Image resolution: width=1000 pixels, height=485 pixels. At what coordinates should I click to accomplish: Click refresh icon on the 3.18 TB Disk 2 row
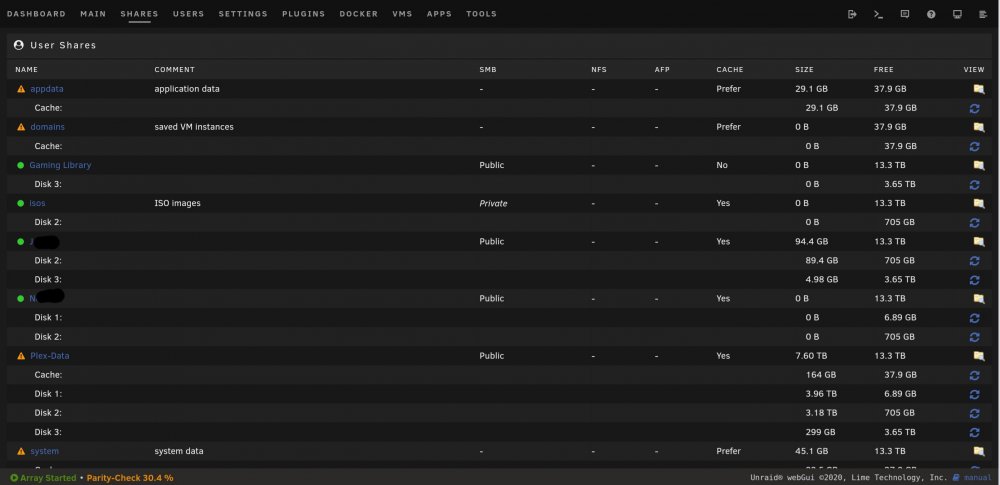(x=974, y=414)
